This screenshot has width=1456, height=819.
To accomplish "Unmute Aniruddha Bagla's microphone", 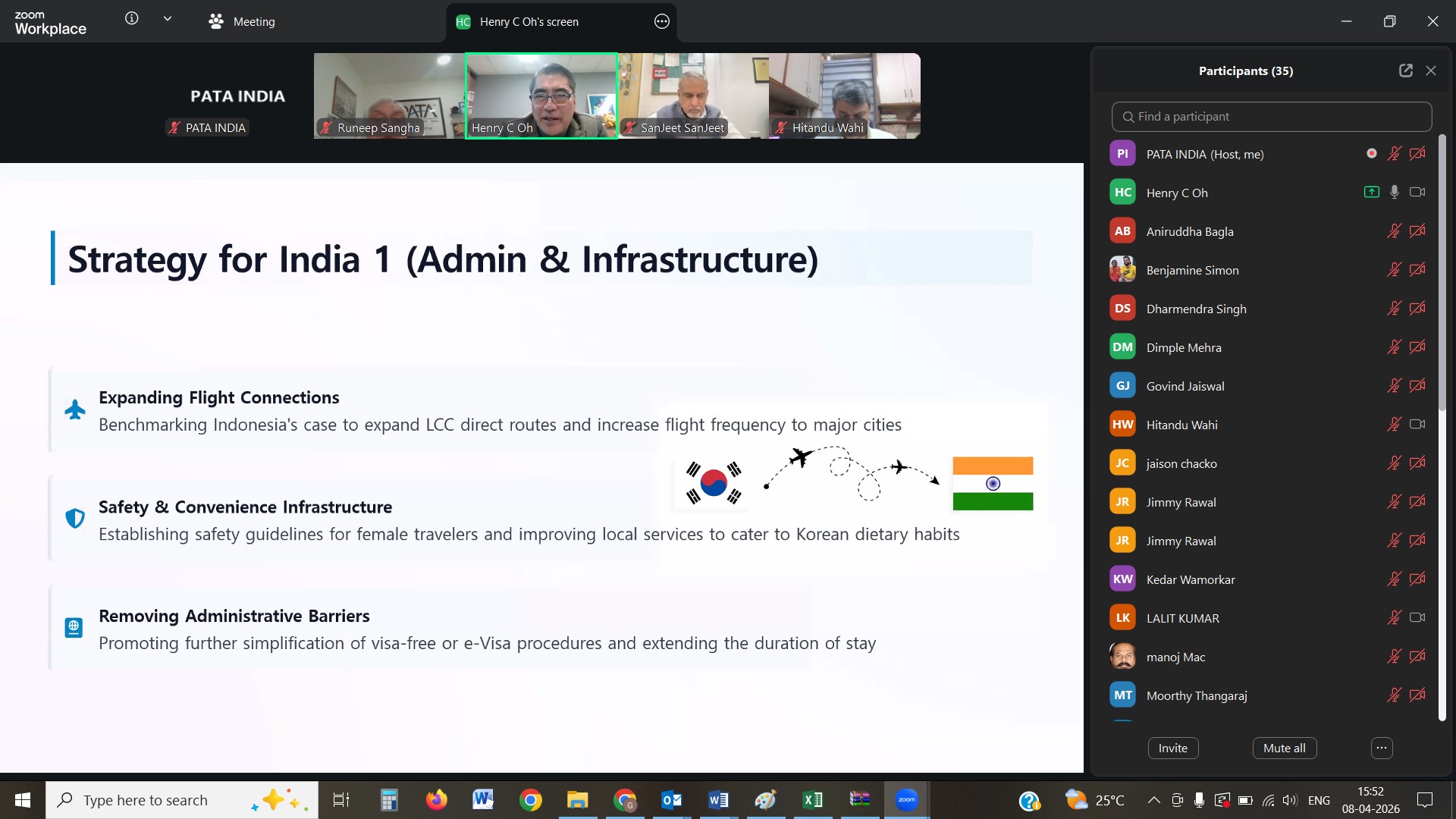I will (1394, 231).
